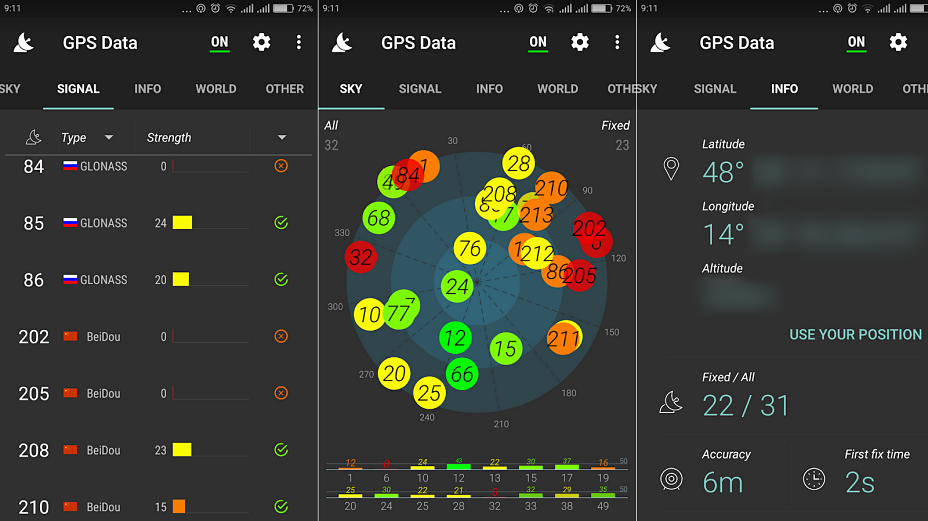Open settings gear in middle SKY screen
The width and height of the screenshot is (928, 521).
coord(580,42)
